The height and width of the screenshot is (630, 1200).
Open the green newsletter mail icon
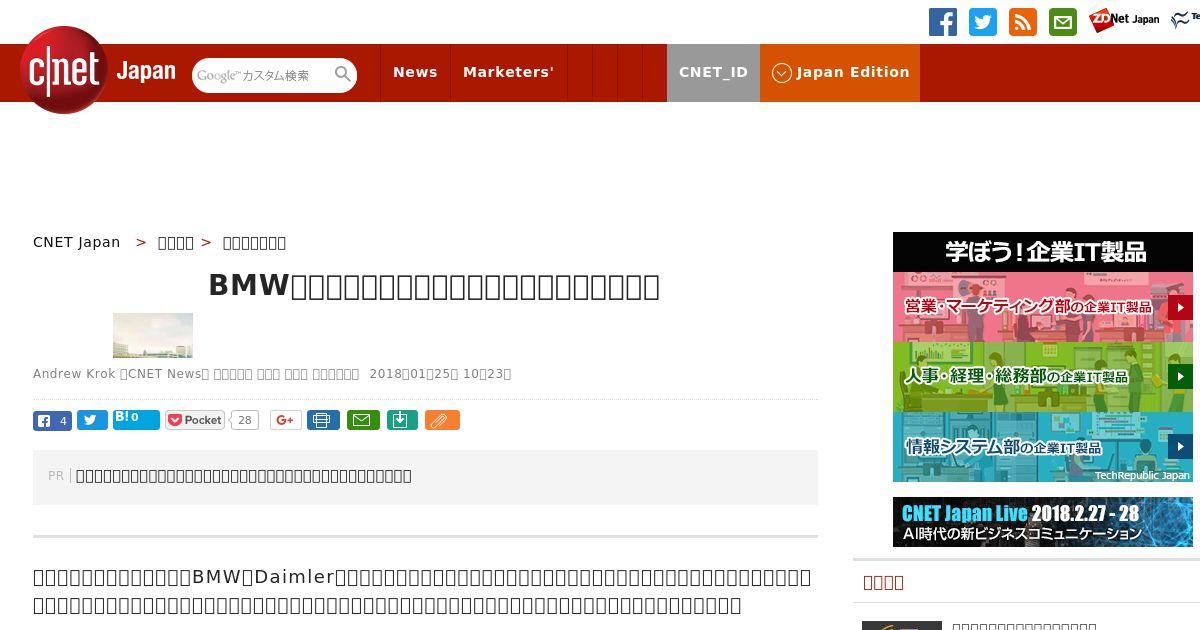pos(1063,22)
